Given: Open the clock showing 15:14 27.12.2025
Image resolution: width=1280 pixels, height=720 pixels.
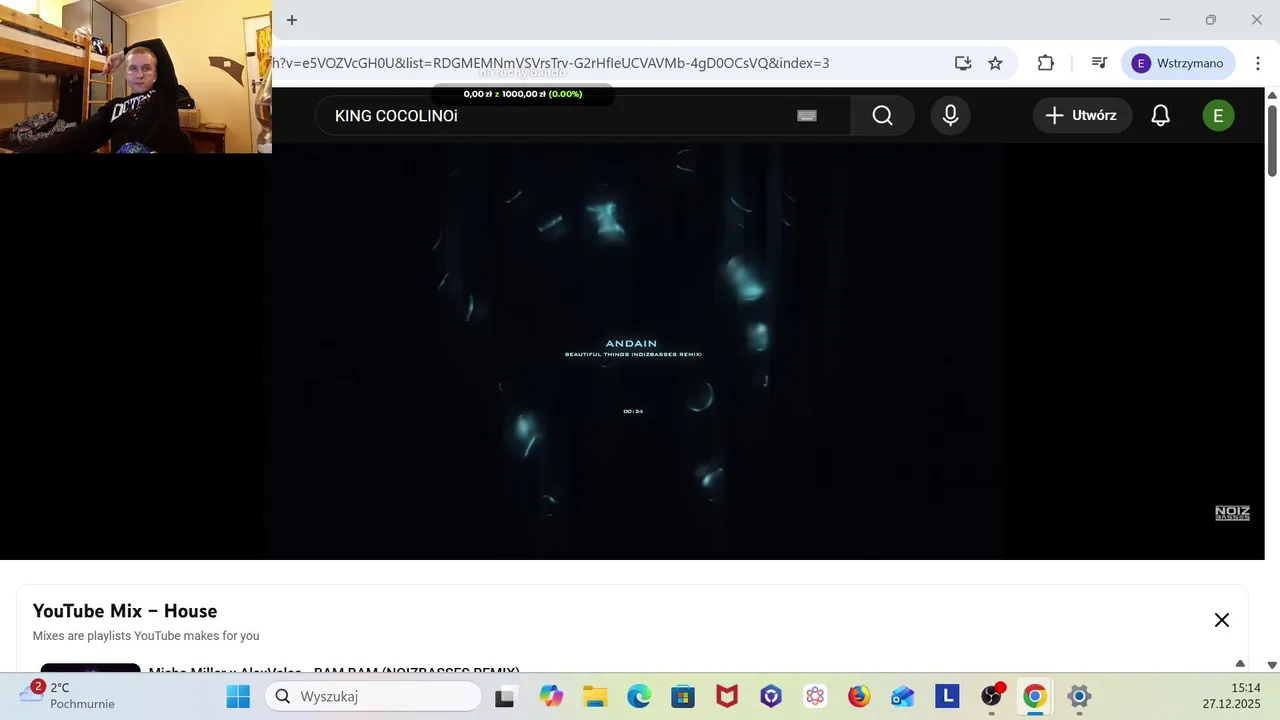Looking at the screenshot, I should pyautogui.click(x=1232, y=696).
